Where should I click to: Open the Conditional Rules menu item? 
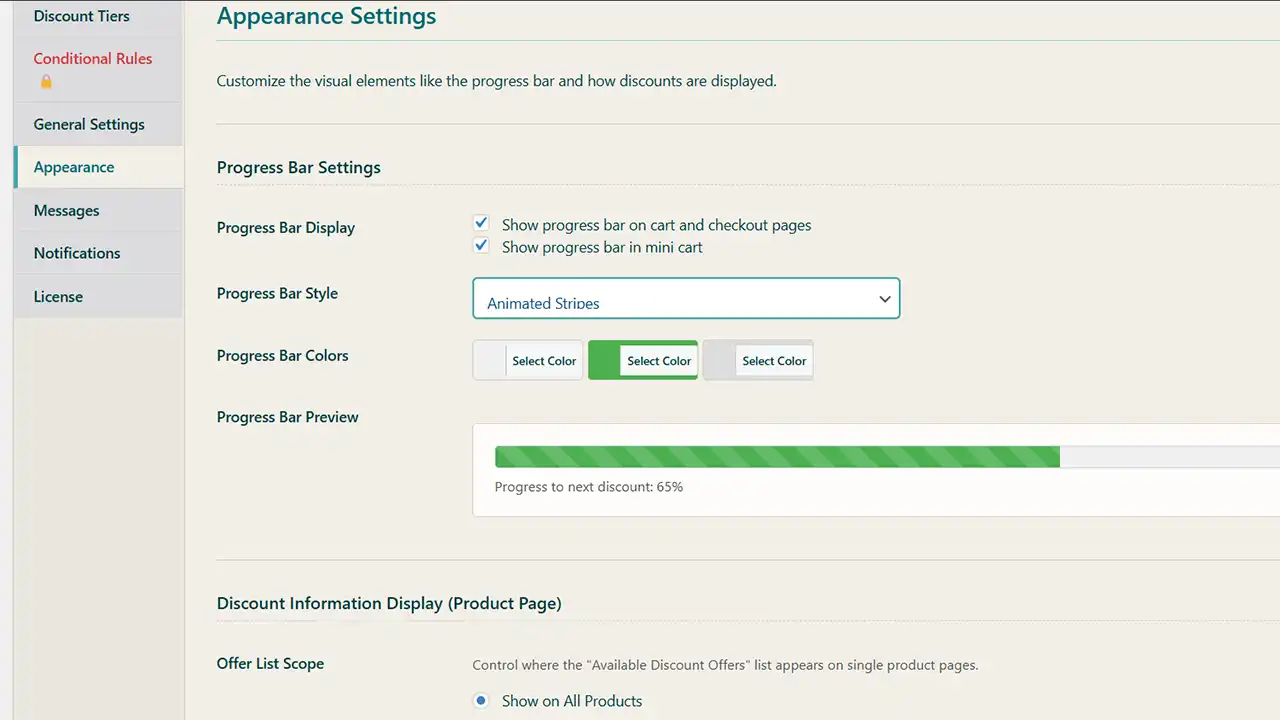pos(93,58)
